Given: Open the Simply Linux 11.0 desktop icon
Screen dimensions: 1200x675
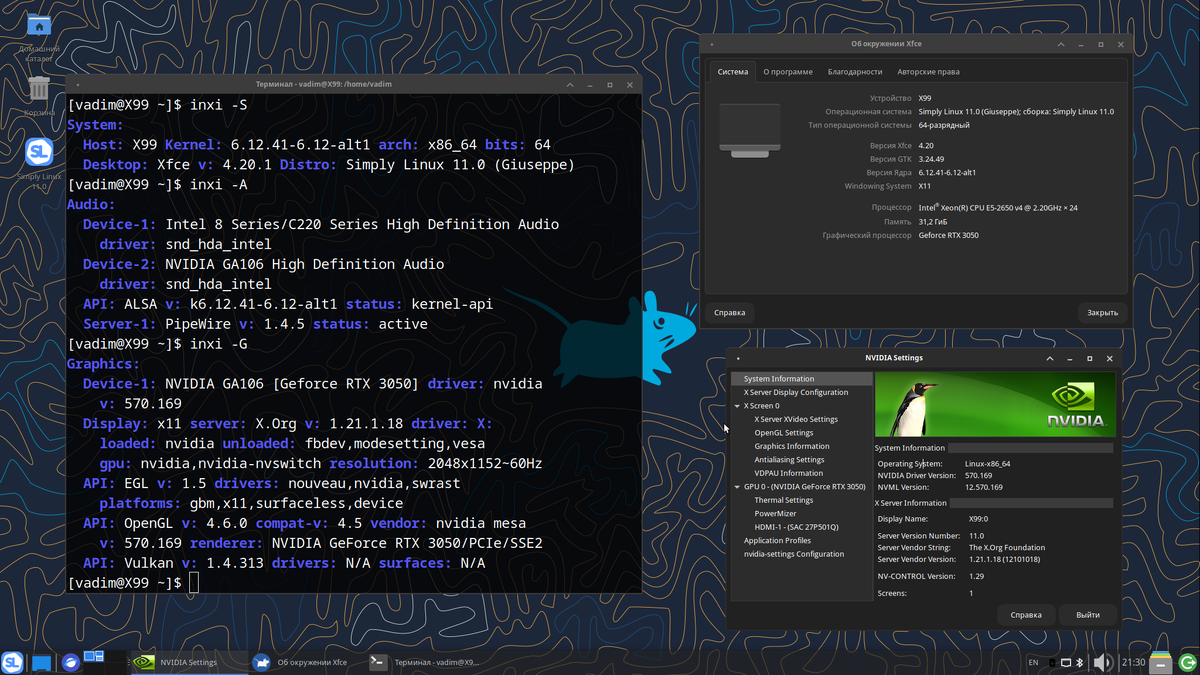Looking at the screenshot, I should pyautogui.click(x=39, y=152).
